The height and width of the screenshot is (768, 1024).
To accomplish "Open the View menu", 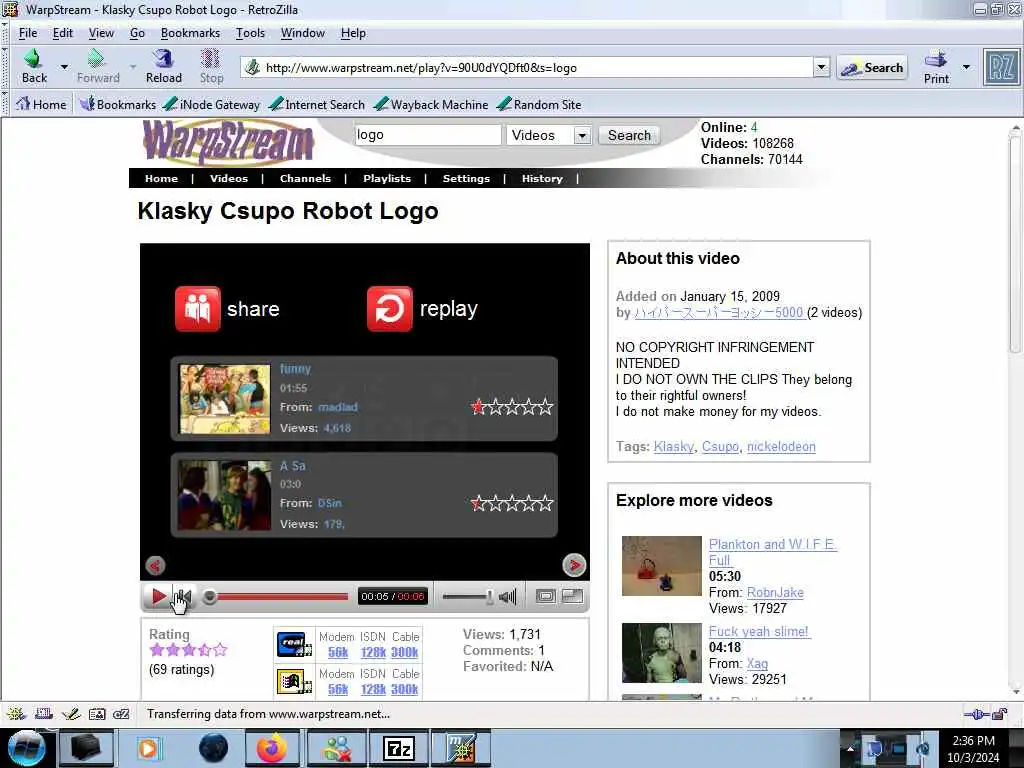I will [101, 33].
